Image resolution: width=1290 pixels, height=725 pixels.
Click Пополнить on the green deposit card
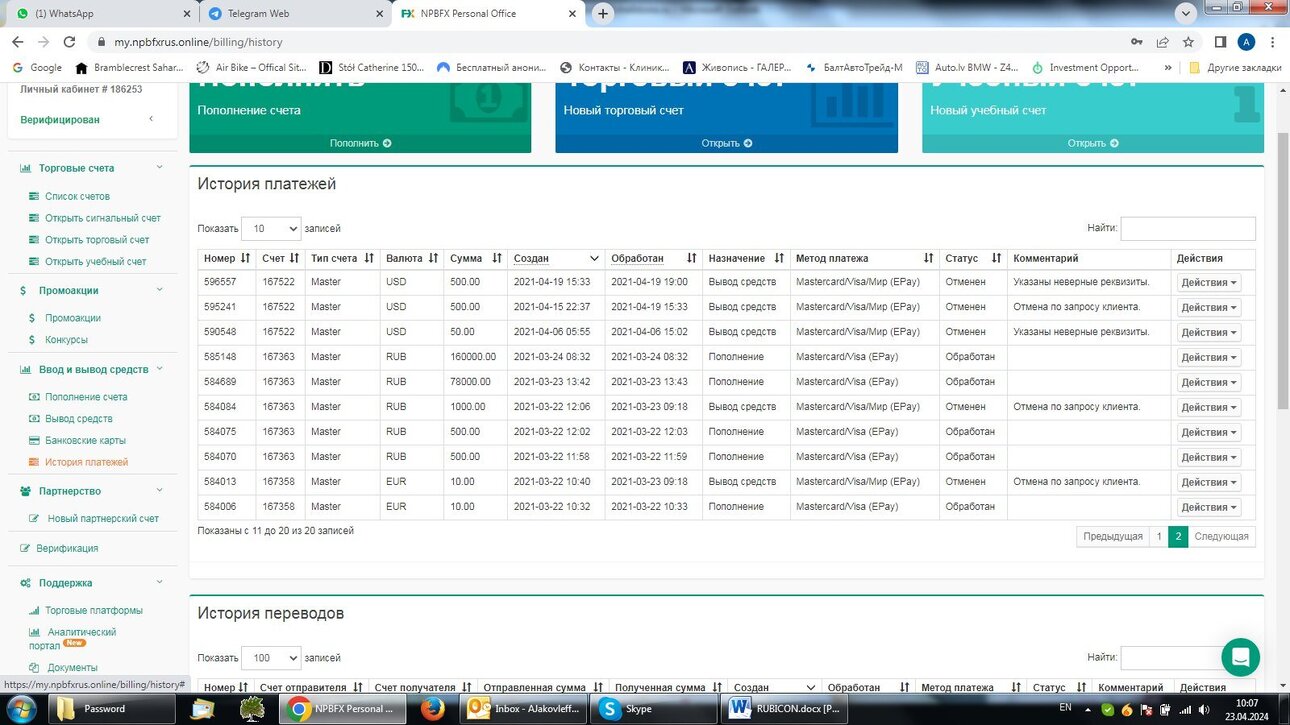pos(360,143)
